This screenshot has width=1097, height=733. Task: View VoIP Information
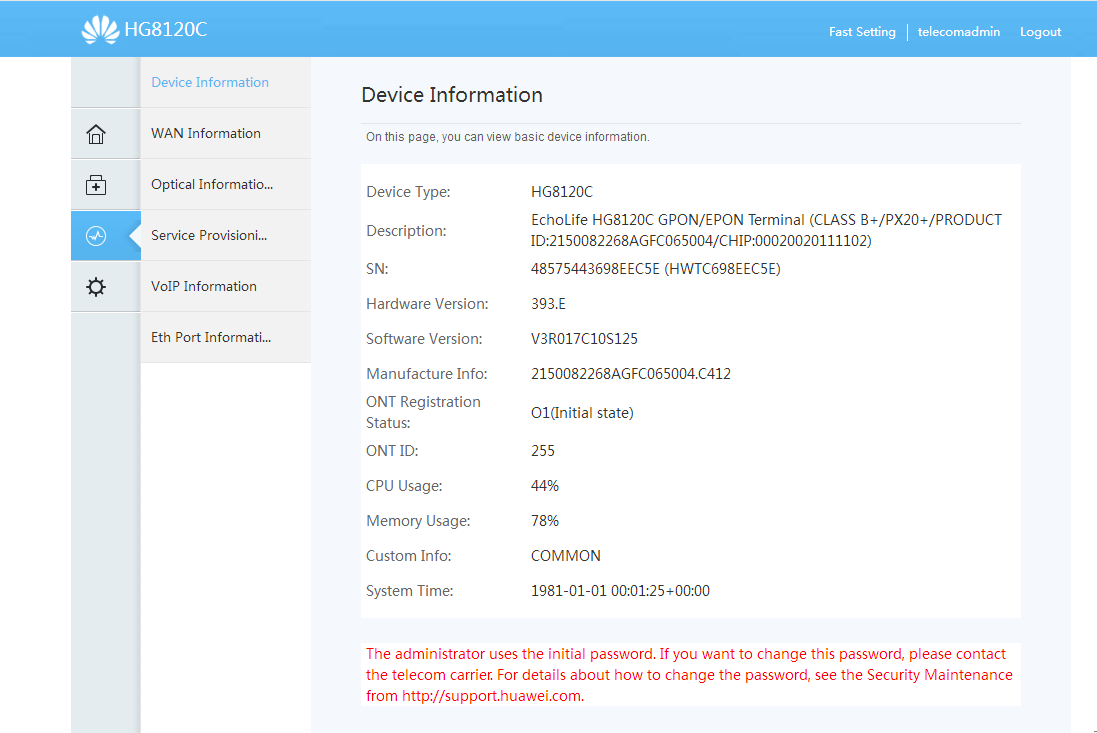(x=204, y=286)
